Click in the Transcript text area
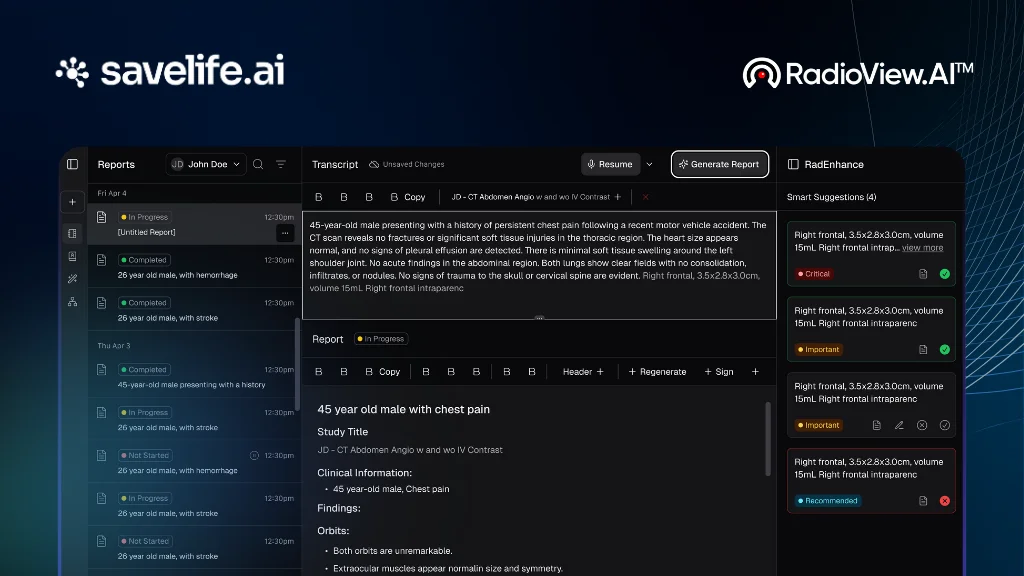This screenshot has height=576, width=1024. (x=539, y=265)
